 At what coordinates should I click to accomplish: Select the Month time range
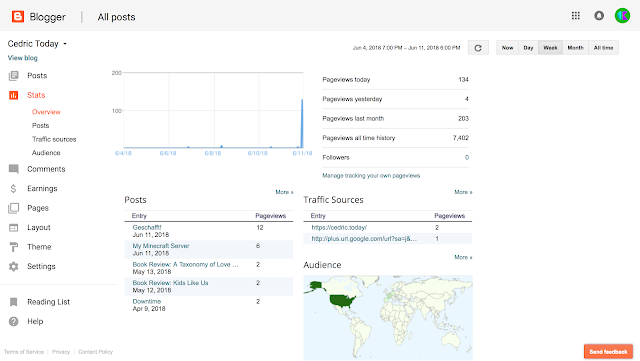click(576, 48)
